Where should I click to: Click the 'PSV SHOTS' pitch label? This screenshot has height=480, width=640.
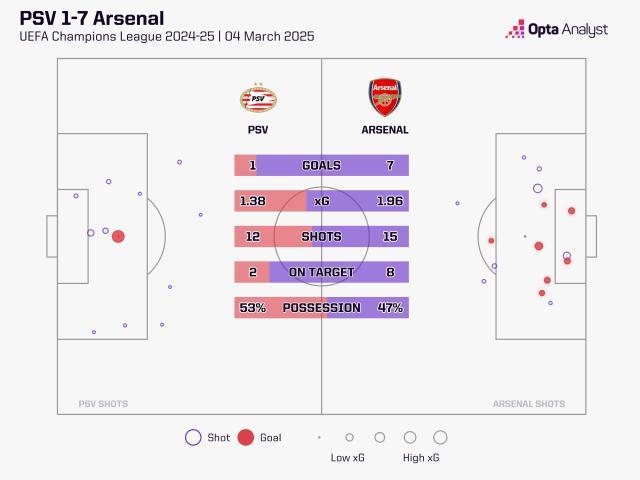[103, 404]
